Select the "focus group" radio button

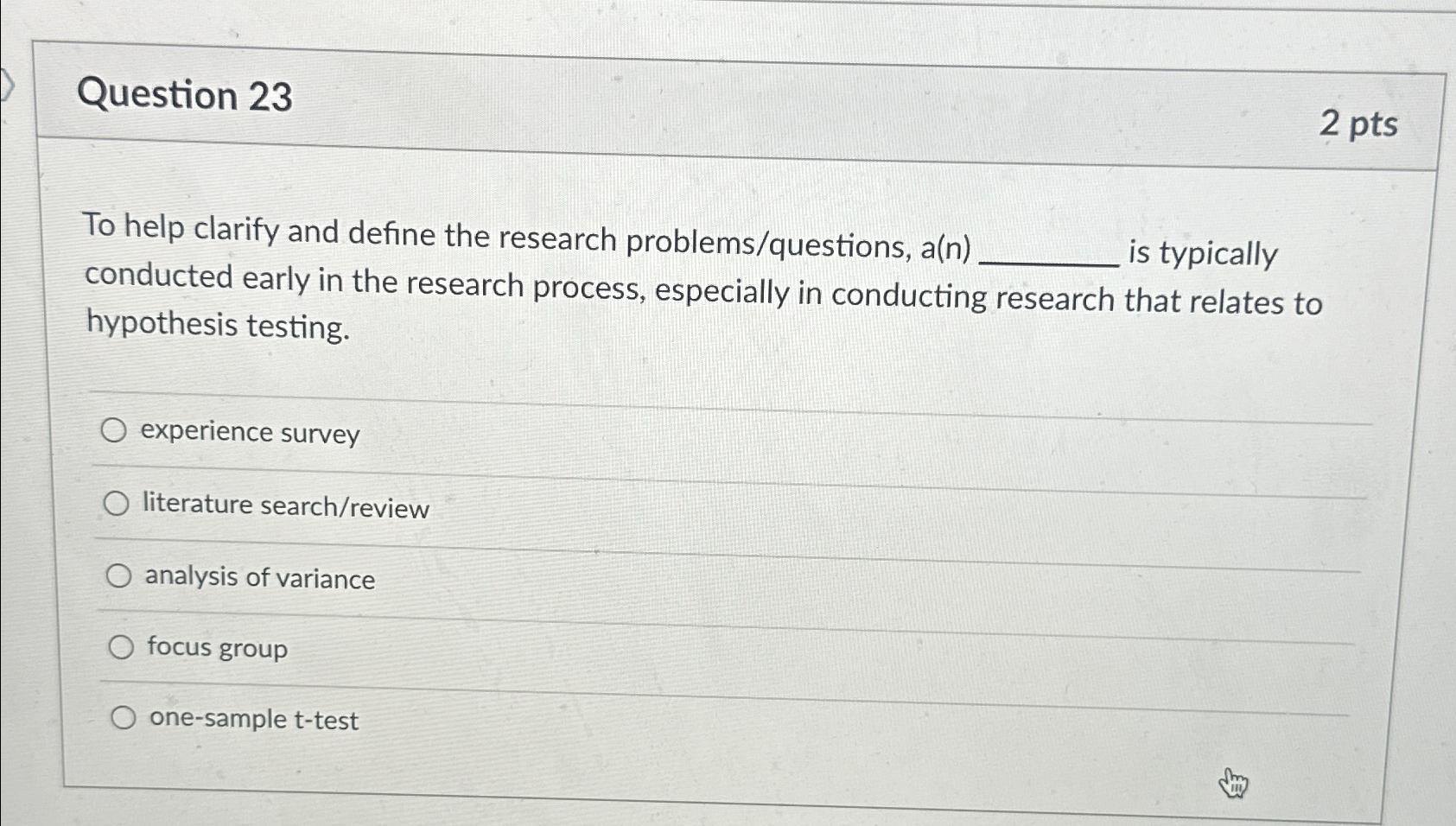pos(121,645)
